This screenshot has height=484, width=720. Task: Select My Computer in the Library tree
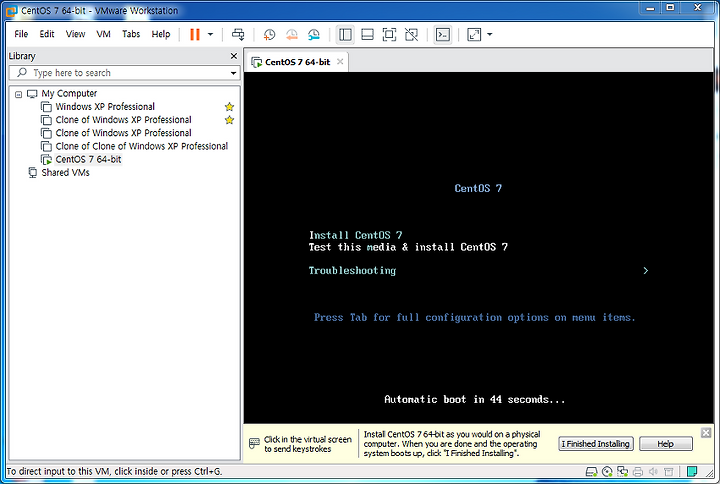69,94
